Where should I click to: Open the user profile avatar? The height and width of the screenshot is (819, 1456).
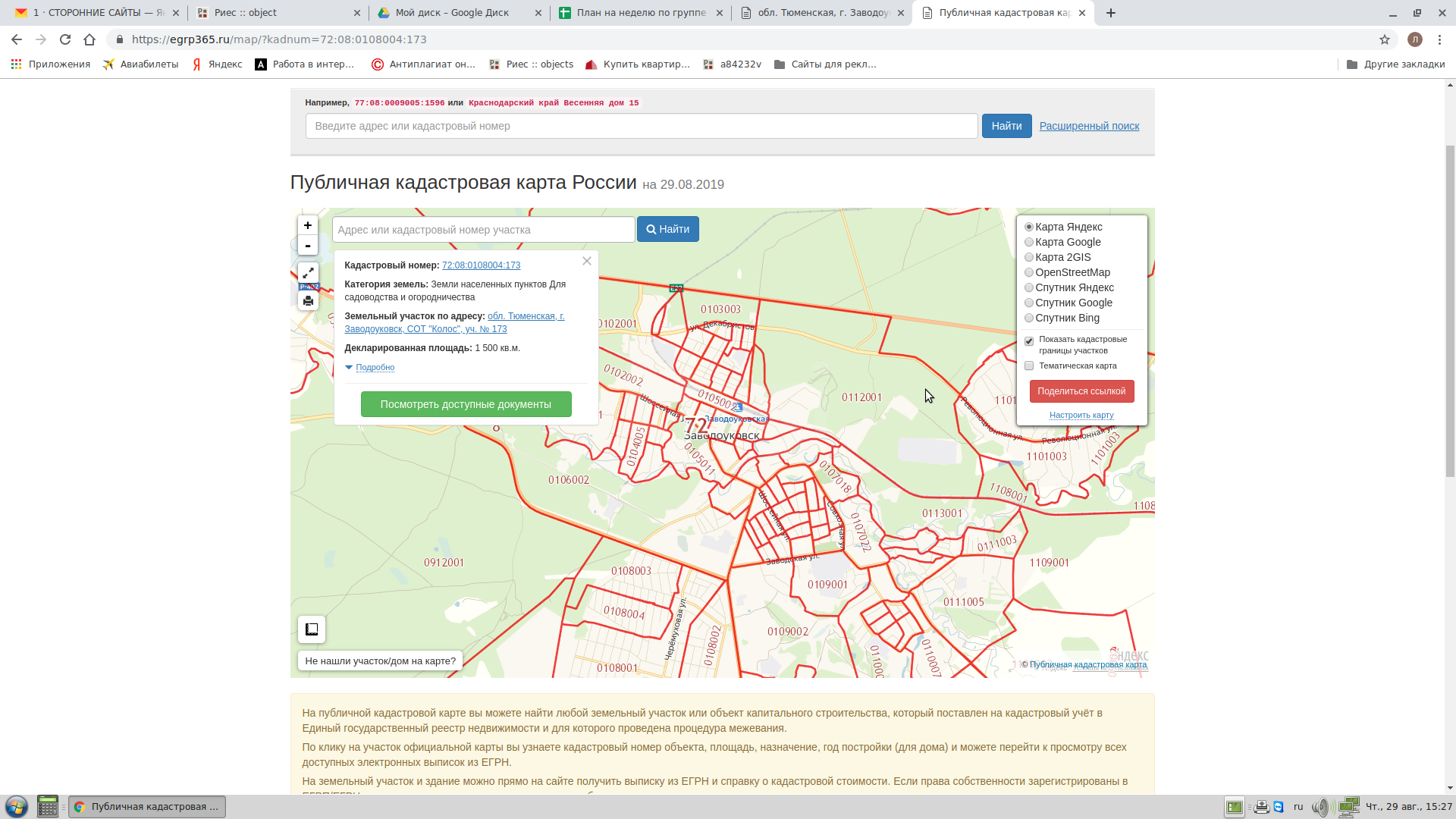1415,39
